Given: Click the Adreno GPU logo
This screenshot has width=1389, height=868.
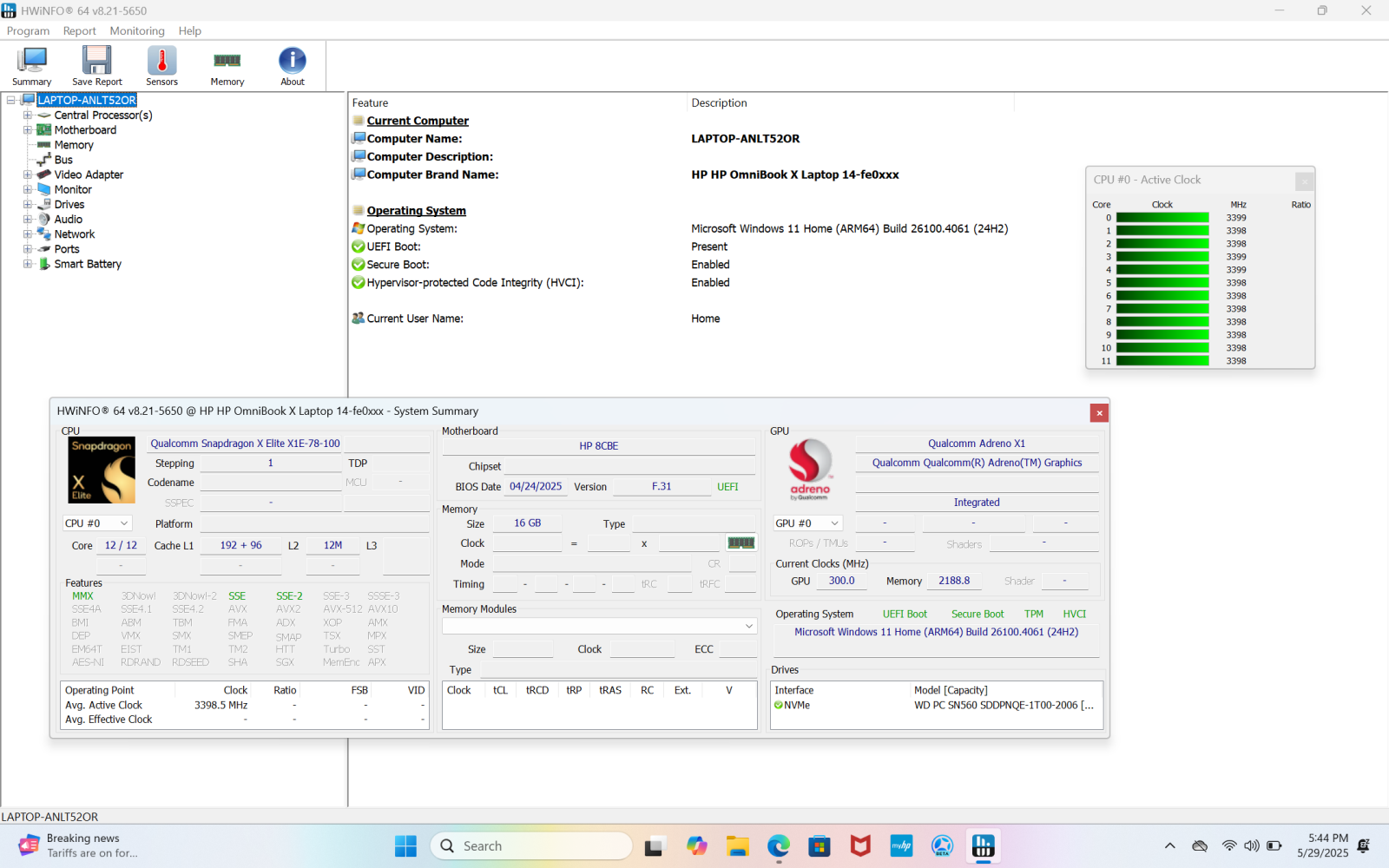Looking at the screenshot, I should pyautogui.click(x=808, y=470).
